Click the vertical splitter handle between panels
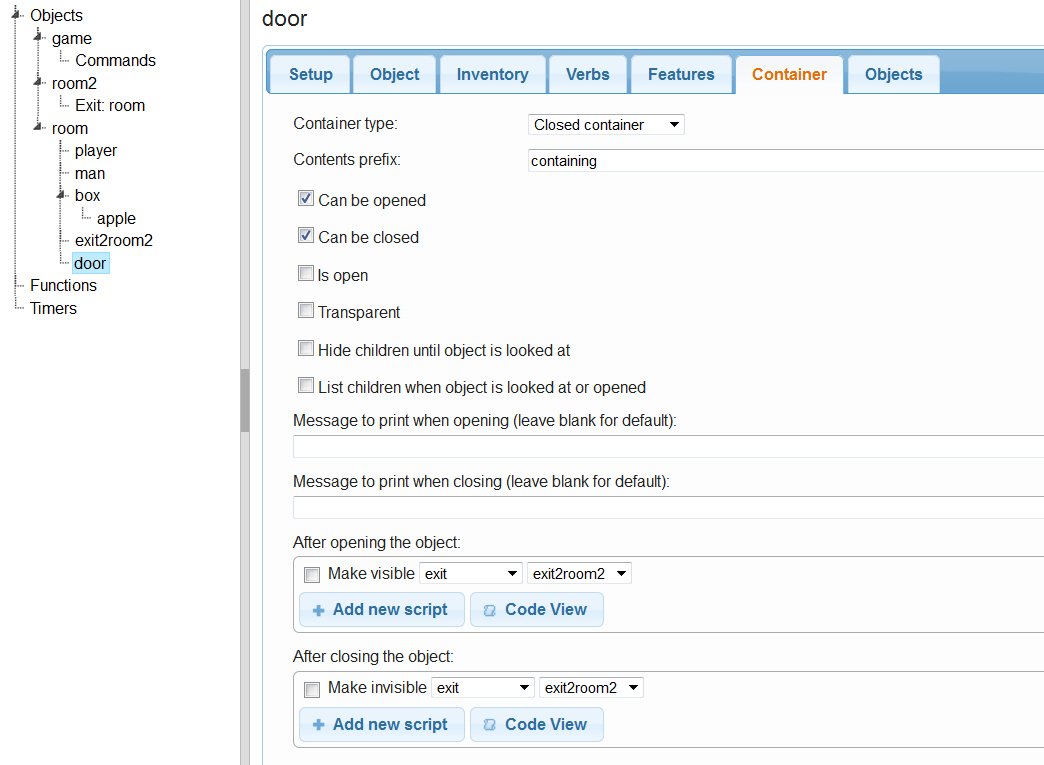Screen dimensions: 1044x765 click(x=244, y=400)
